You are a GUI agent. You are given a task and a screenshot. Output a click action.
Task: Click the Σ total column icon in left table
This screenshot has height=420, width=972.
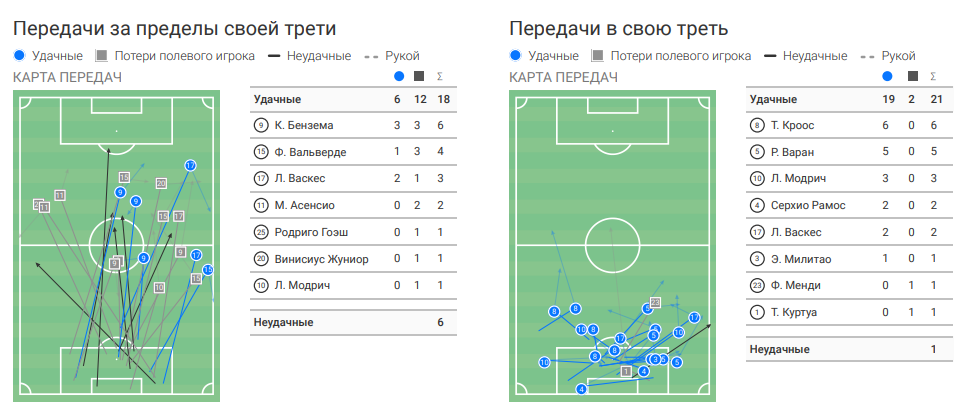pos(441,76)
